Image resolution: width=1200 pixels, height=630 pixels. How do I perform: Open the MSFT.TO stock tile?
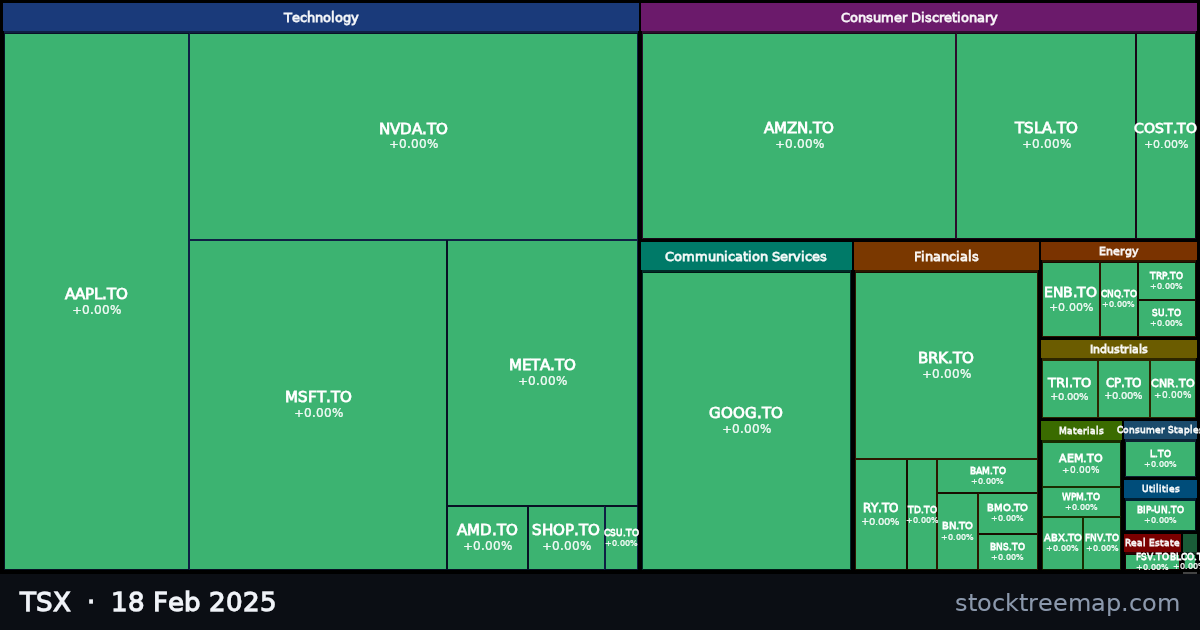tap(318, 405)
